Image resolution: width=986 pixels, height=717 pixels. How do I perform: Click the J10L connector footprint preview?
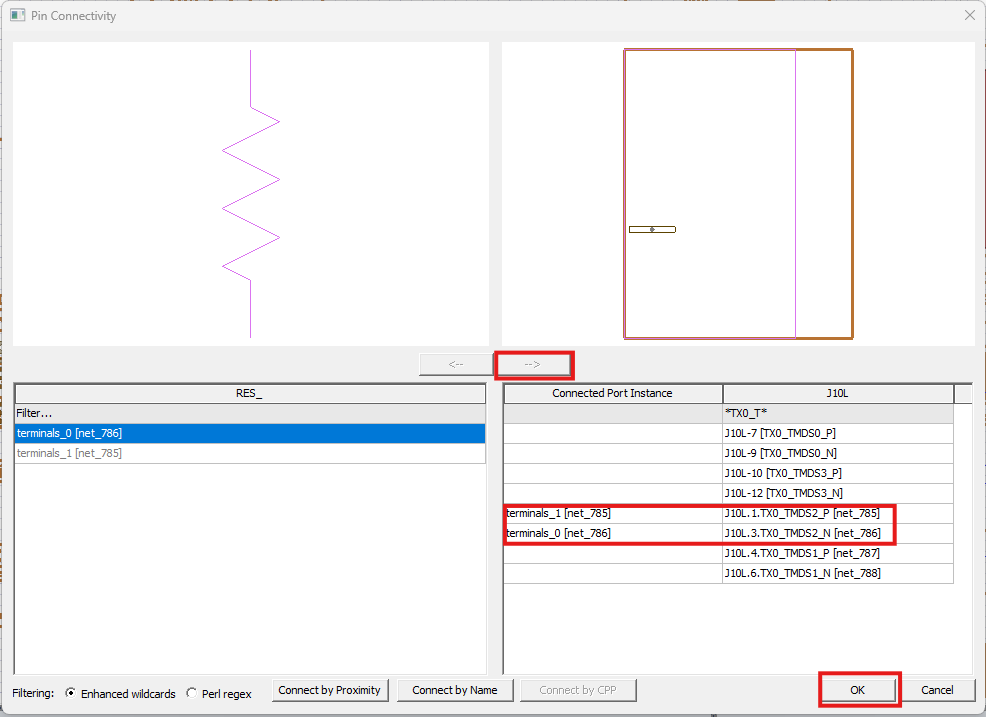coord(737,192)
